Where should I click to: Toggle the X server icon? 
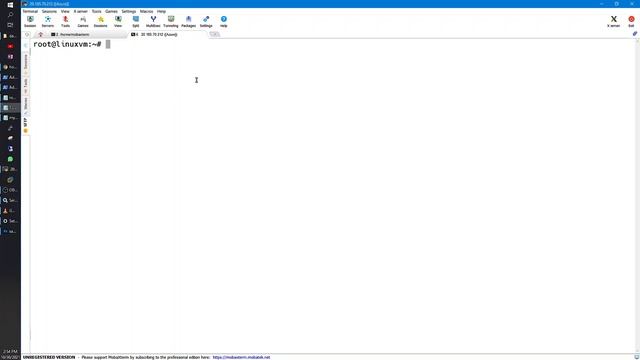click(x=613, y=21)
